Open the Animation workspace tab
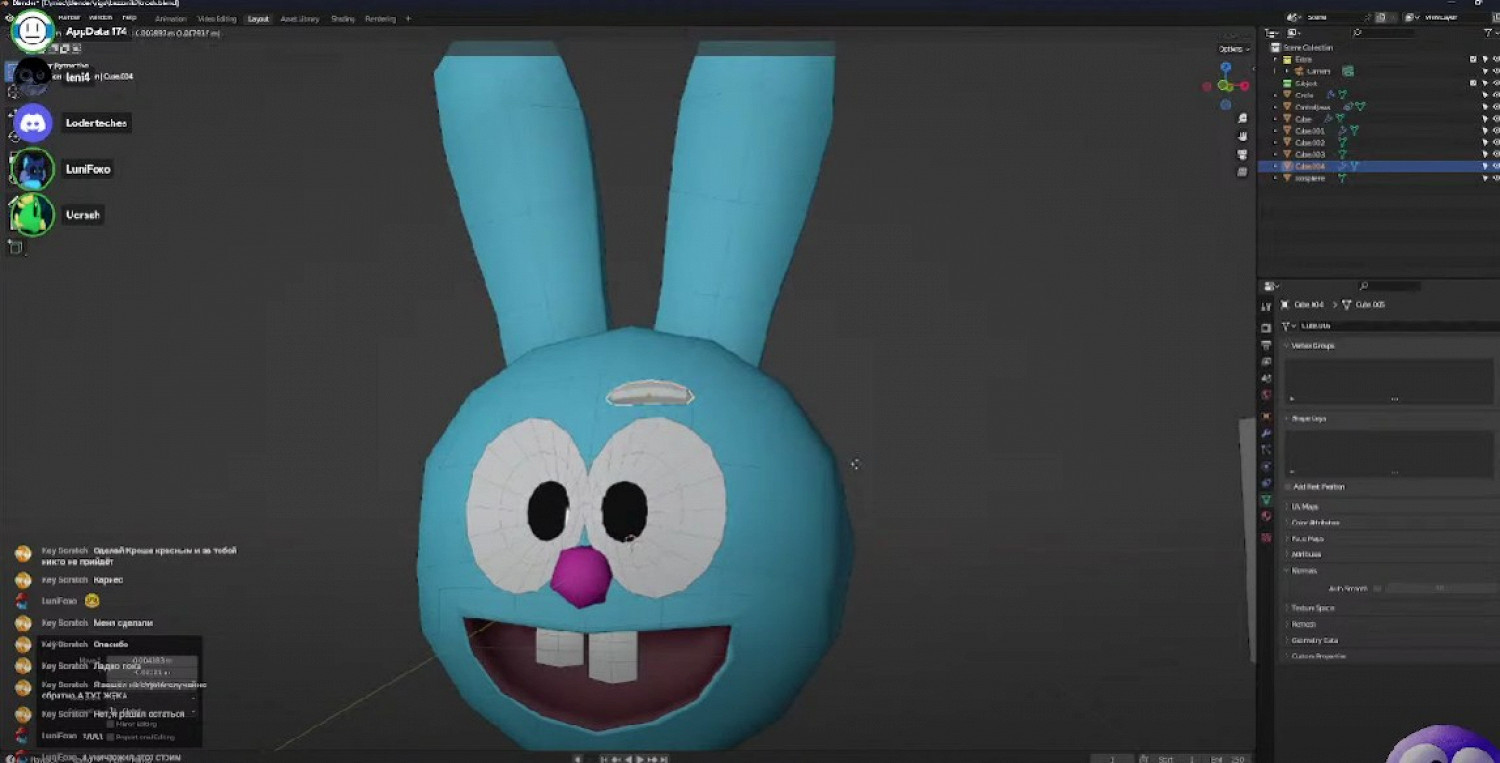The height and width of the screenshot is (763, 1500). click(x=170, y=19)
